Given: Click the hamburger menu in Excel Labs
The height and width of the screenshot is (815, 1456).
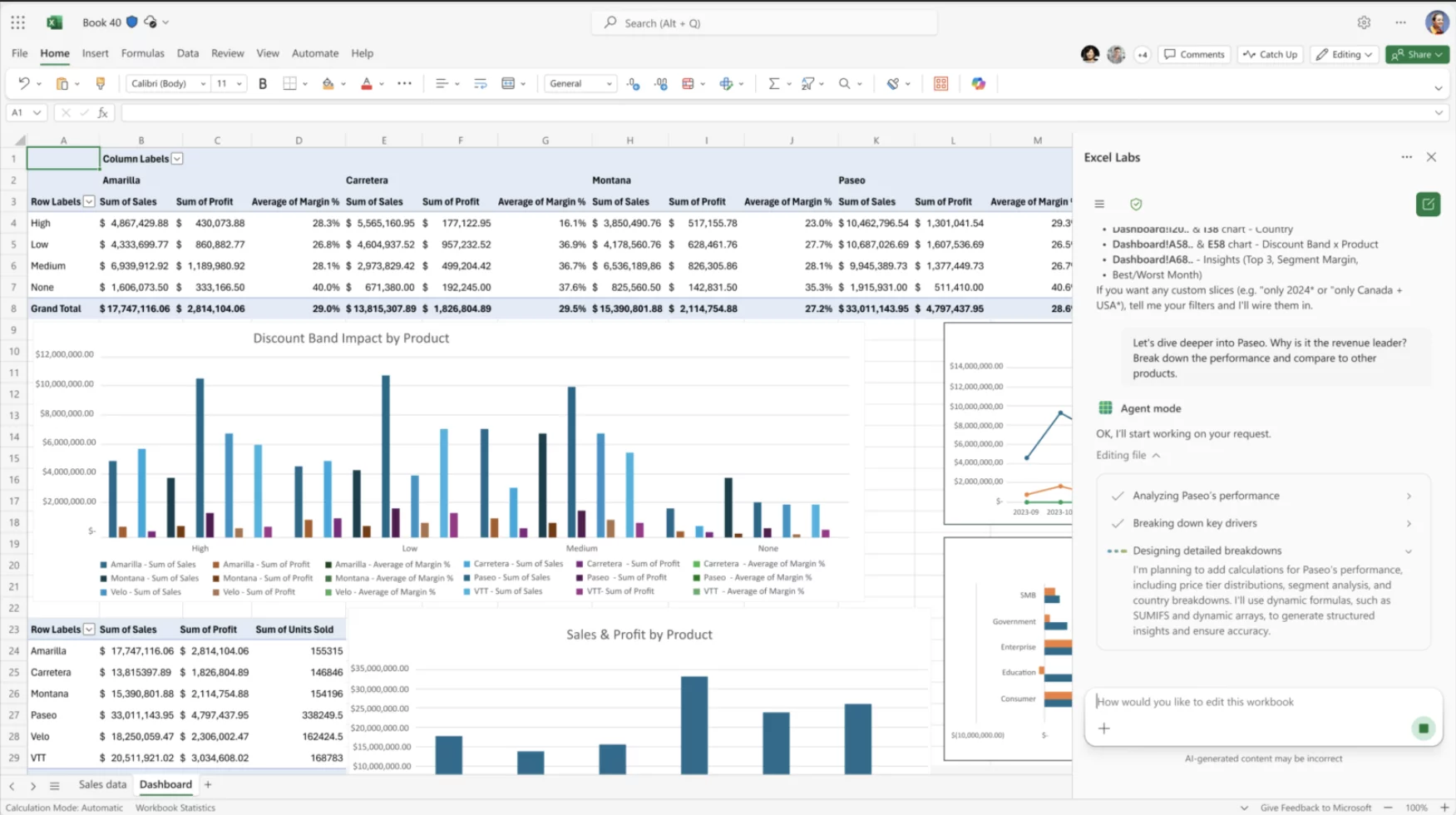Looking at the screenshot, I should (1099, 204).
